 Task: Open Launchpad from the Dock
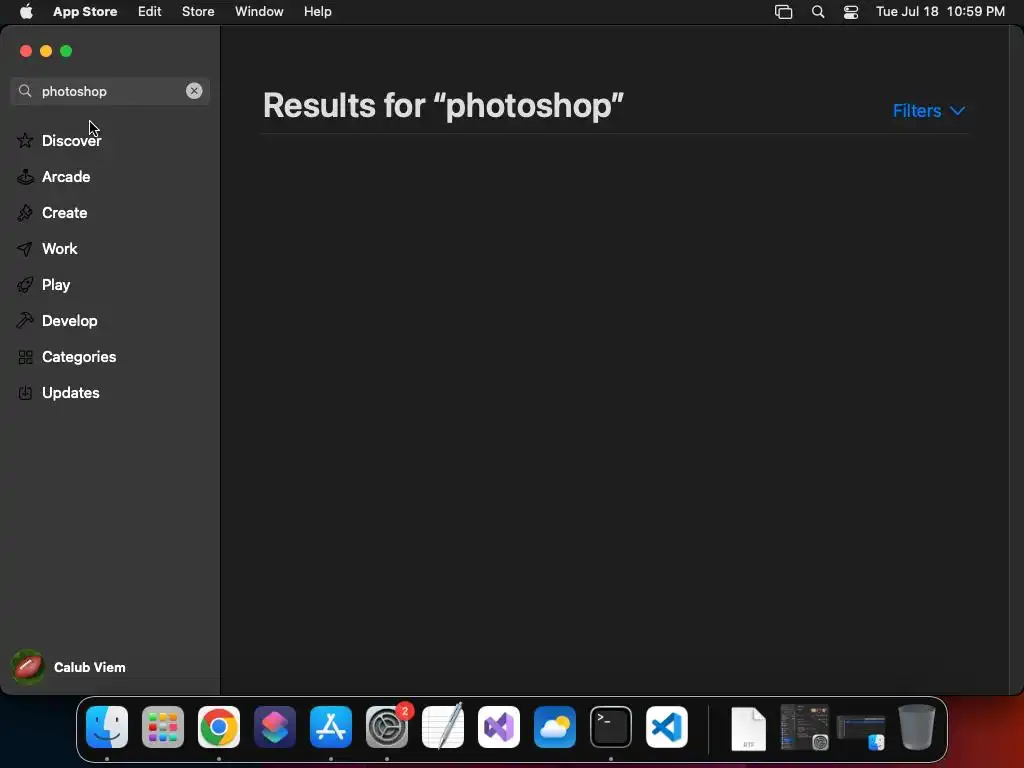tap(163, 727)
